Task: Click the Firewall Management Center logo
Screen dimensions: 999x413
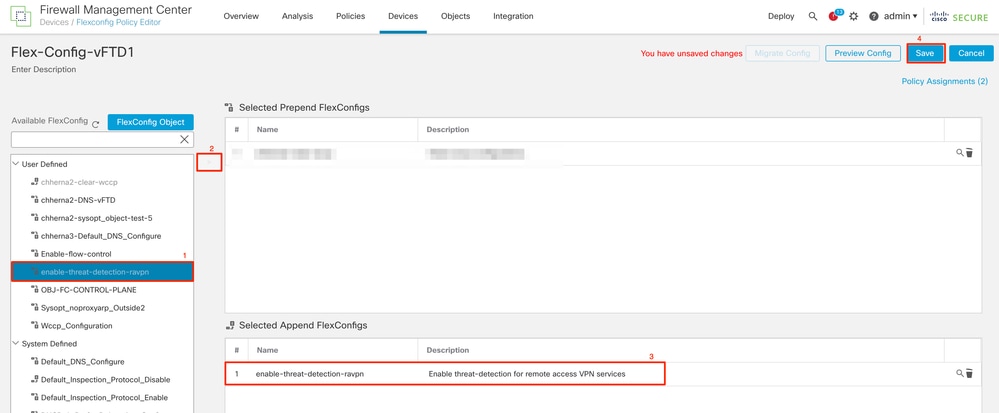Action: point(21,16)
